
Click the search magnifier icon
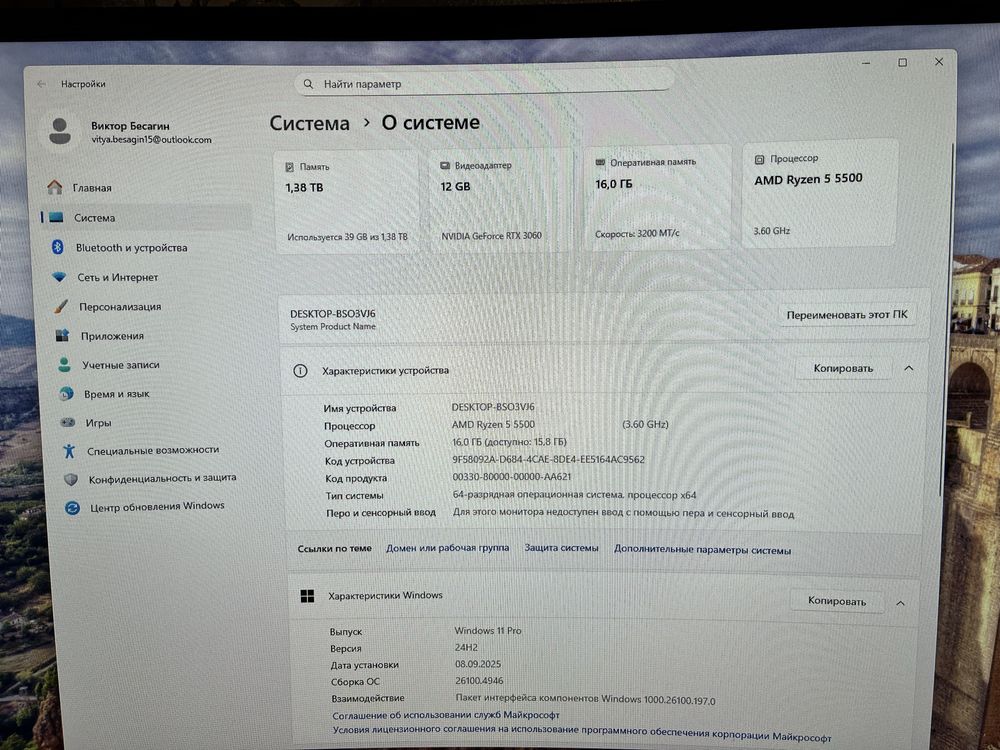pos(308,84)
